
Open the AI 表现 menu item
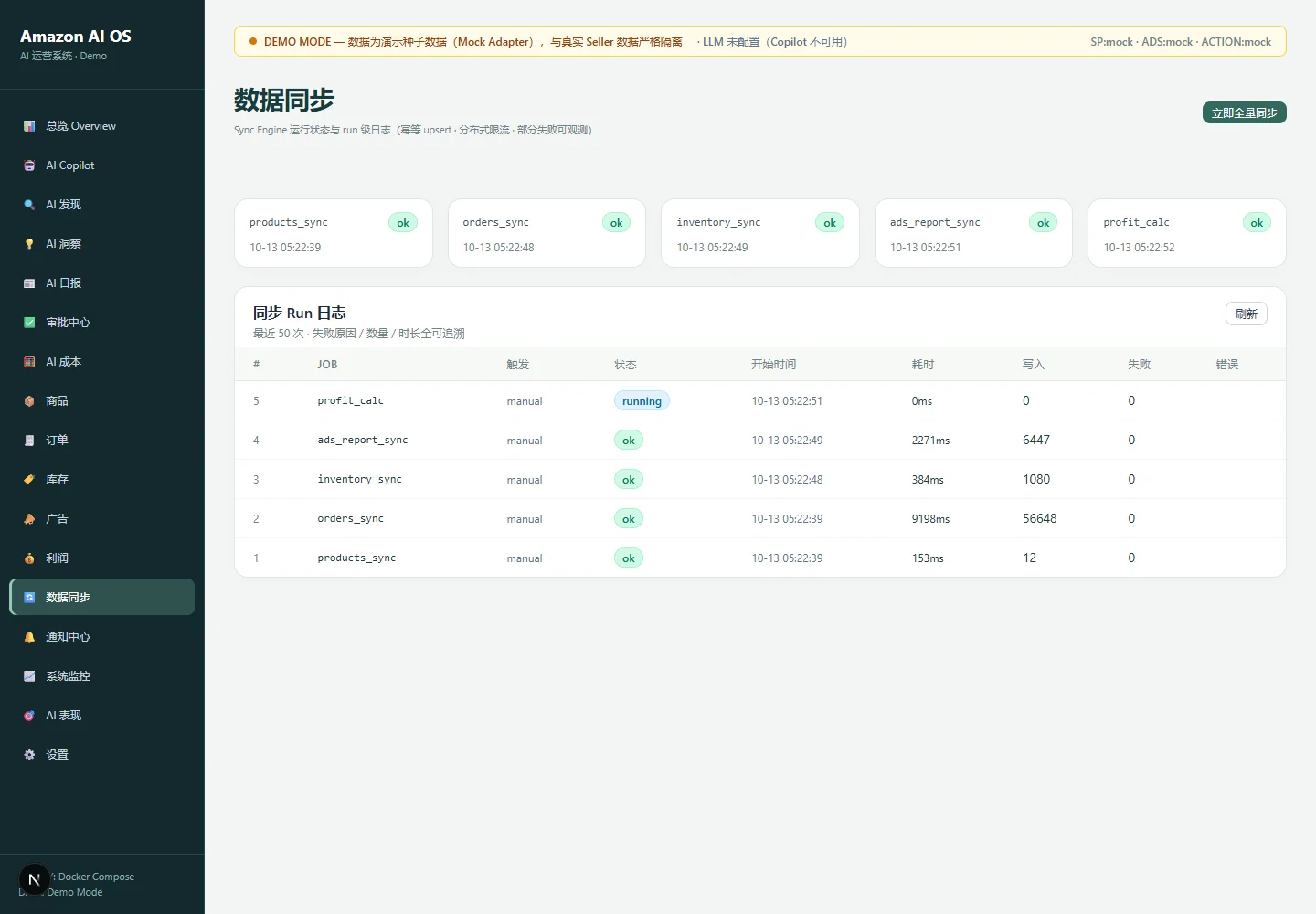(x=102, y=716)
